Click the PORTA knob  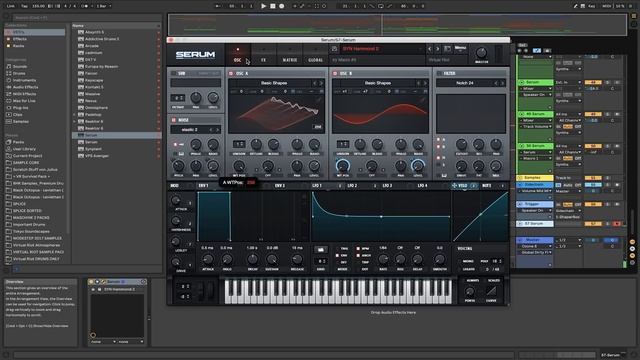click(x=470, y=292)
